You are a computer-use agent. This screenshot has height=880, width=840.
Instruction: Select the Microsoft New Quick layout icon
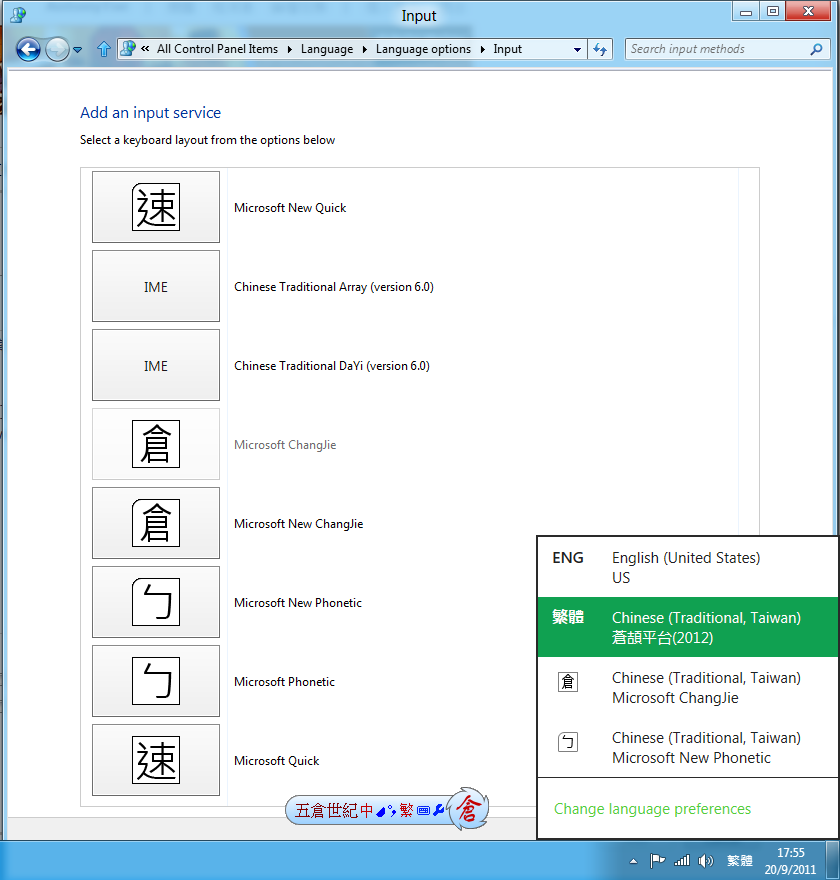point(156,207)
